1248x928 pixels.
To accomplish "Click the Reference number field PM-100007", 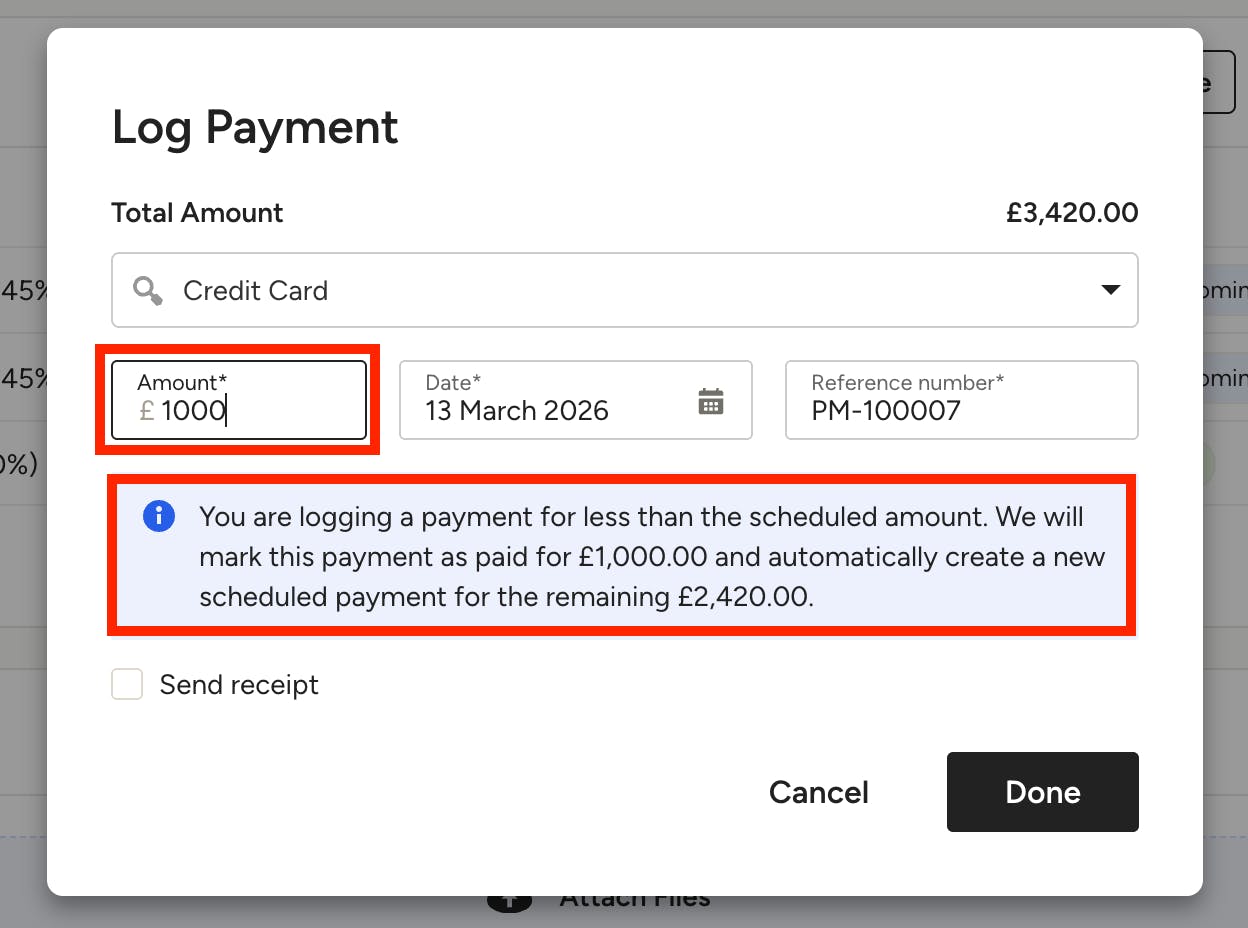I will pos(962,400).
